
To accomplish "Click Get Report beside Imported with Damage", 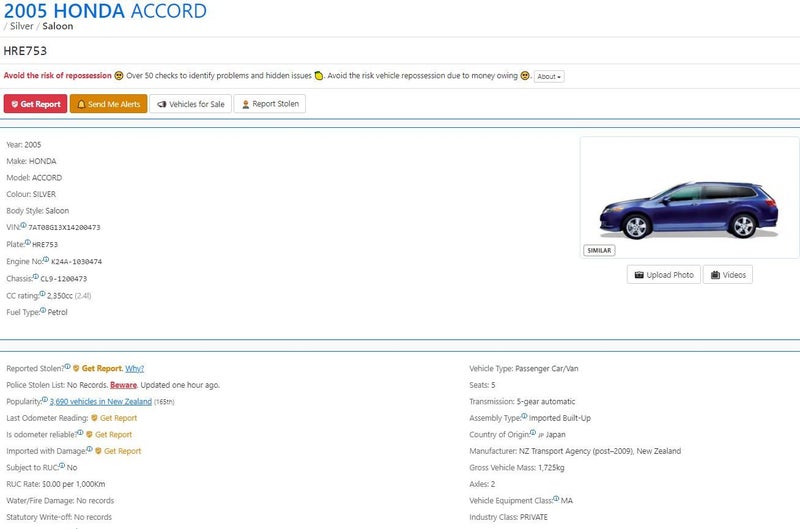I will click(x=122, y=451).
